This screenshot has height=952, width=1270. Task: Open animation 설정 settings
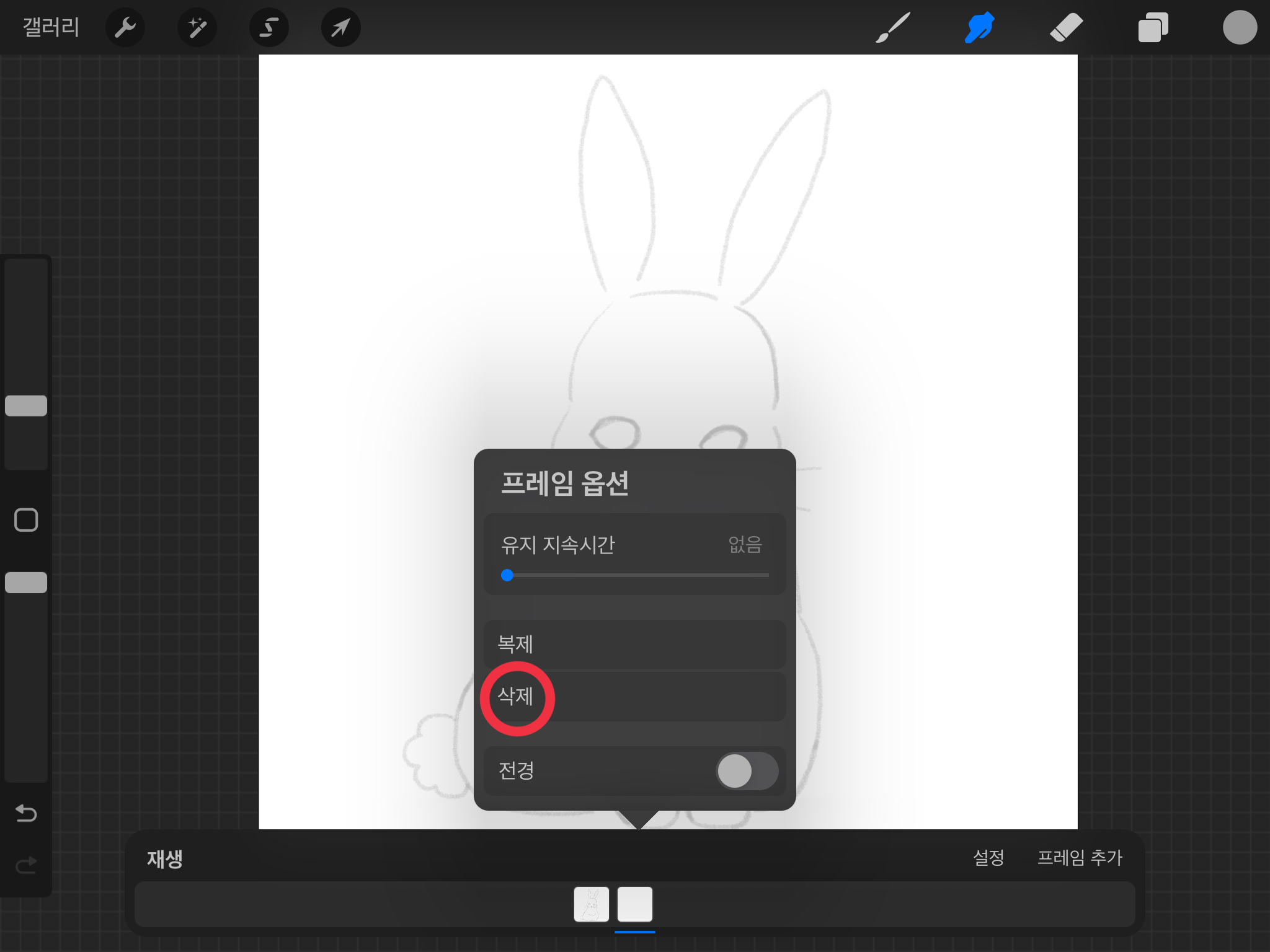988,858
